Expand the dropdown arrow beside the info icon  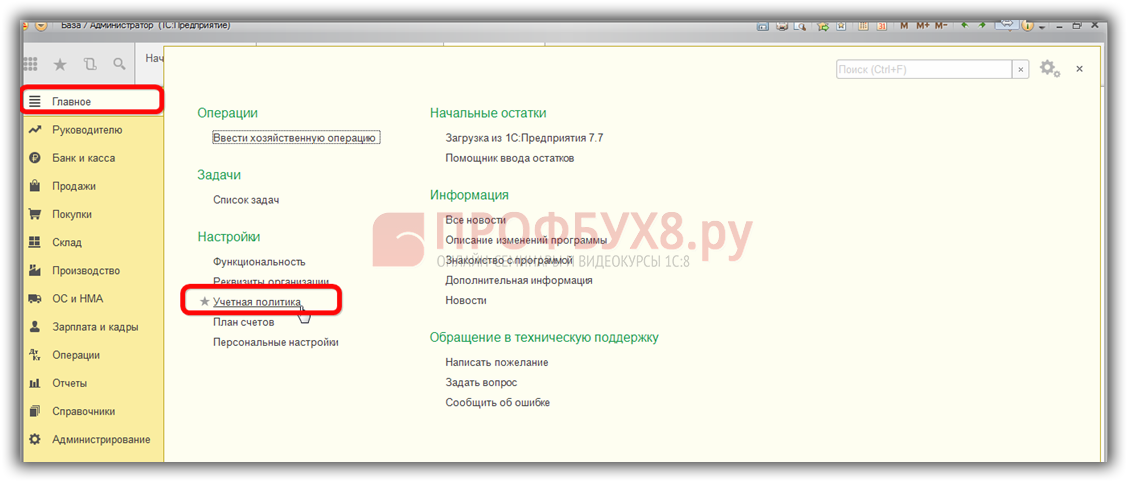(1041, 26)
